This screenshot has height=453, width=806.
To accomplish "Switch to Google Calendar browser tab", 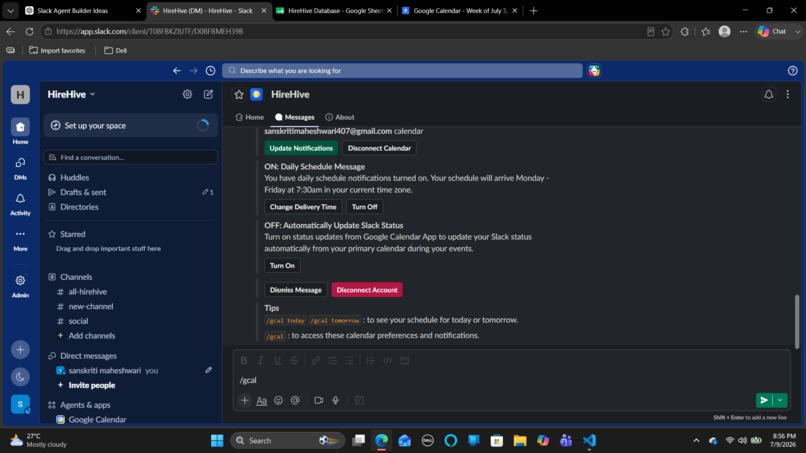I will [459, 10].
